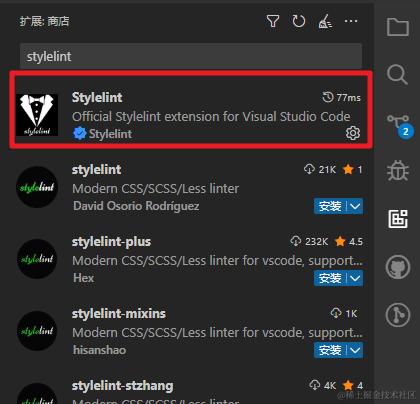
Task: Install stylelint by David Osorio Rodríguez
Action: point(330,206)
